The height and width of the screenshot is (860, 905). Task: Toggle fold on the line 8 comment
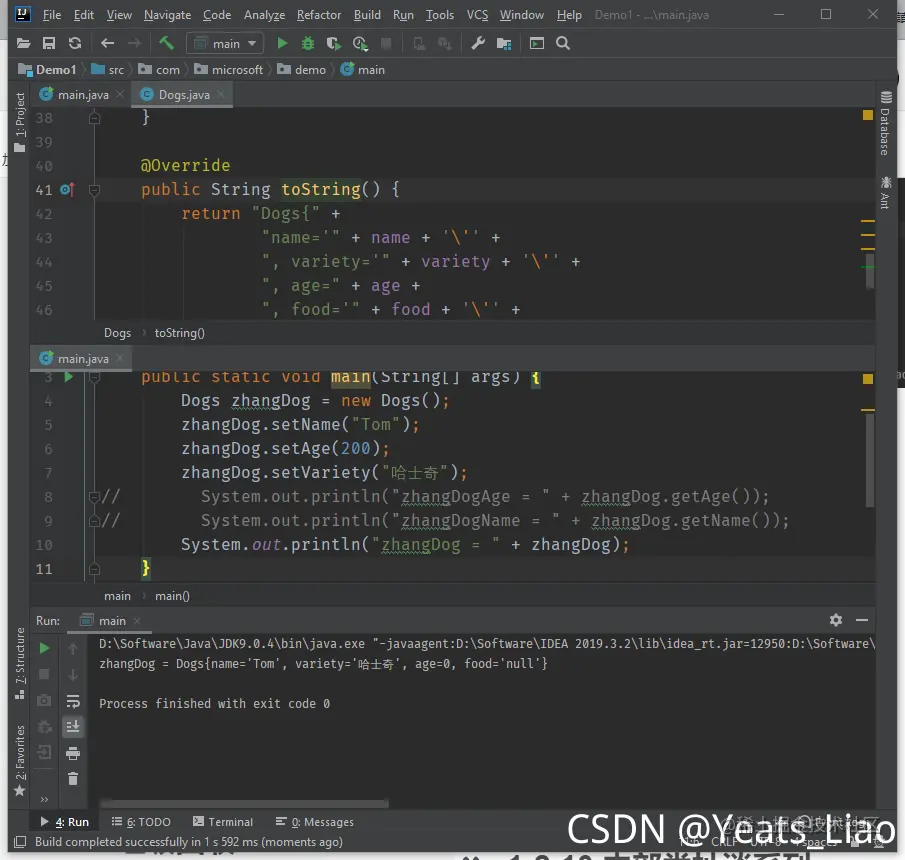tap(94, 497)
